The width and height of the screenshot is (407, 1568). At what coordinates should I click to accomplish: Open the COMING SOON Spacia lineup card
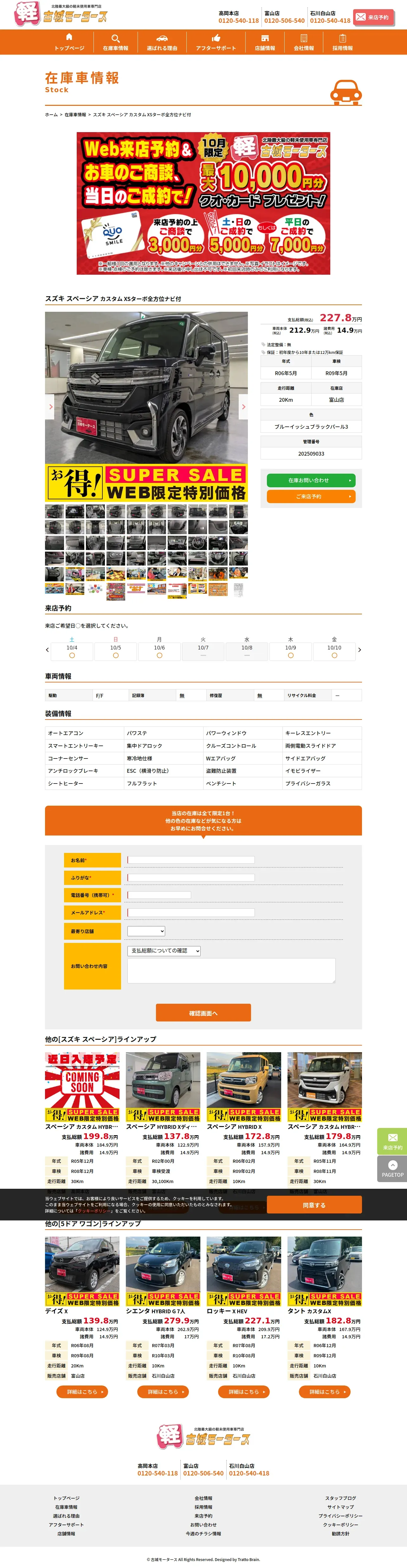(82, 1088)
